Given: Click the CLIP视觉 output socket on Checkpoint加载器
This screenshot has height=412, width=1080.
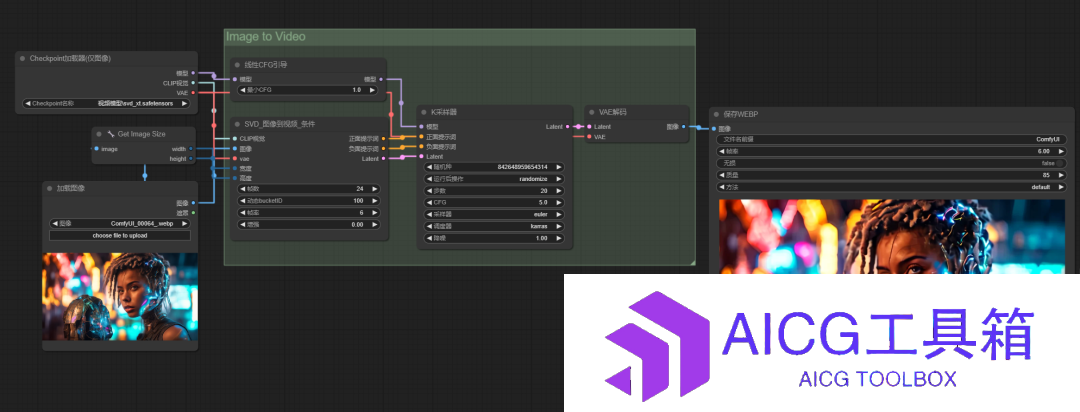Looking at the screenshot, I should [x=193, y=82].
